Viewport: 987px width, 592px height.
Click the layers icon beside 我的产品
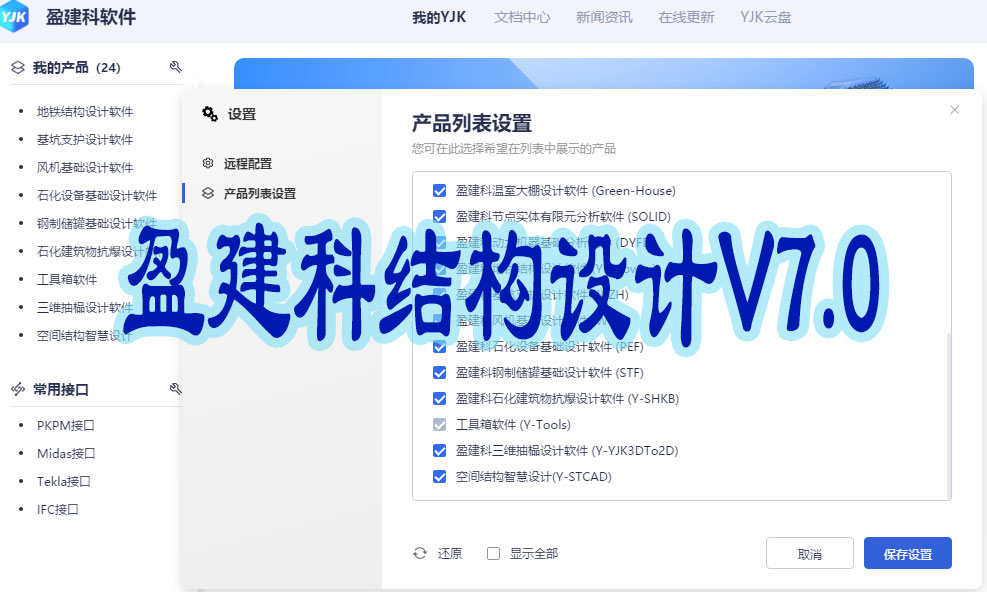(18, 67)
